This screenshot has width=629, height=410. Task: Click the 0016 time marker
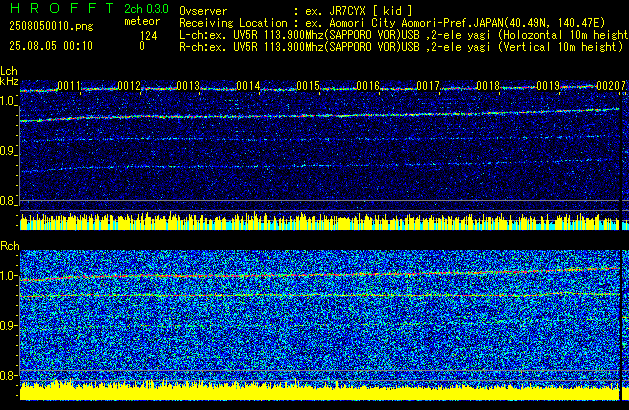(368, 86)
